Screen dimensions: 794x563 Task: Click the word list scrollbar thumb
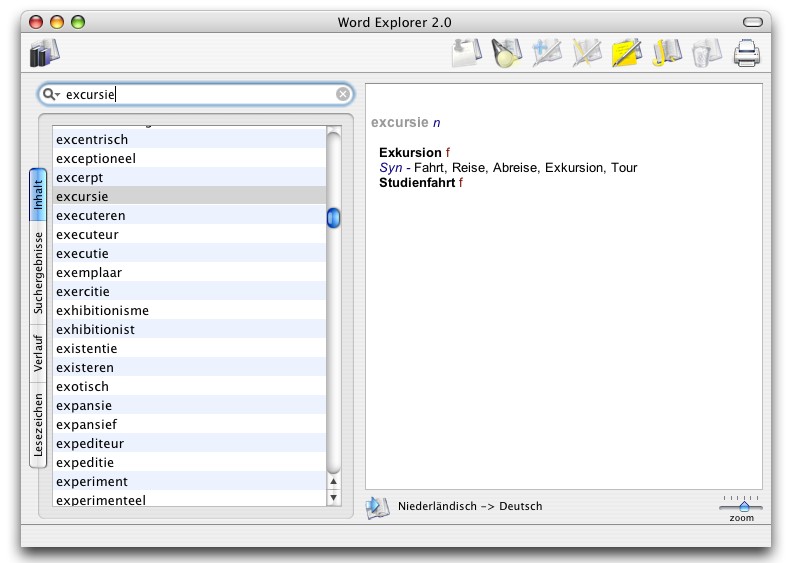[x=333, y=218]
